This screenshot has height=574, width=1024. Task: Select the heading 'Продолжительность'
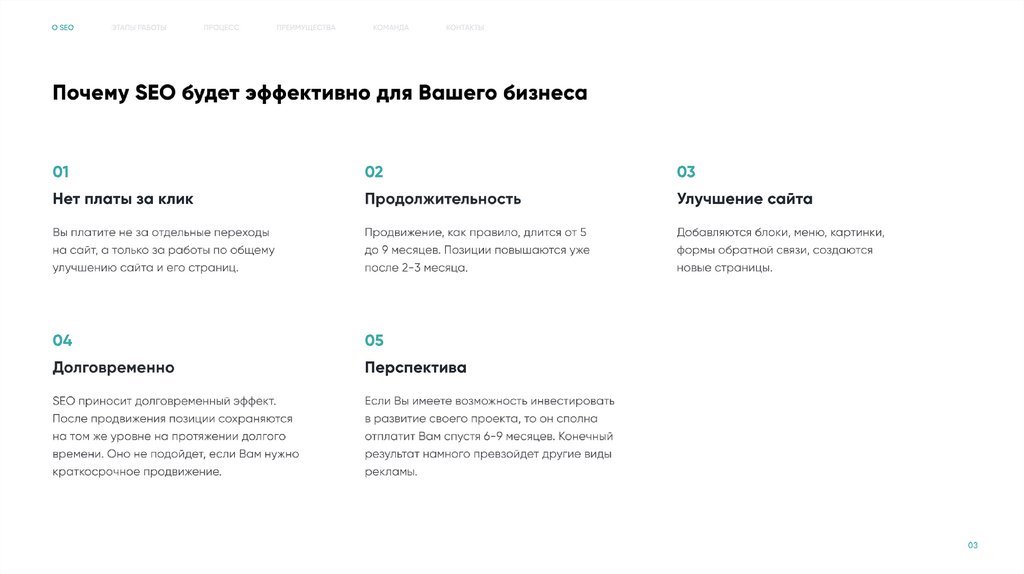443,199
